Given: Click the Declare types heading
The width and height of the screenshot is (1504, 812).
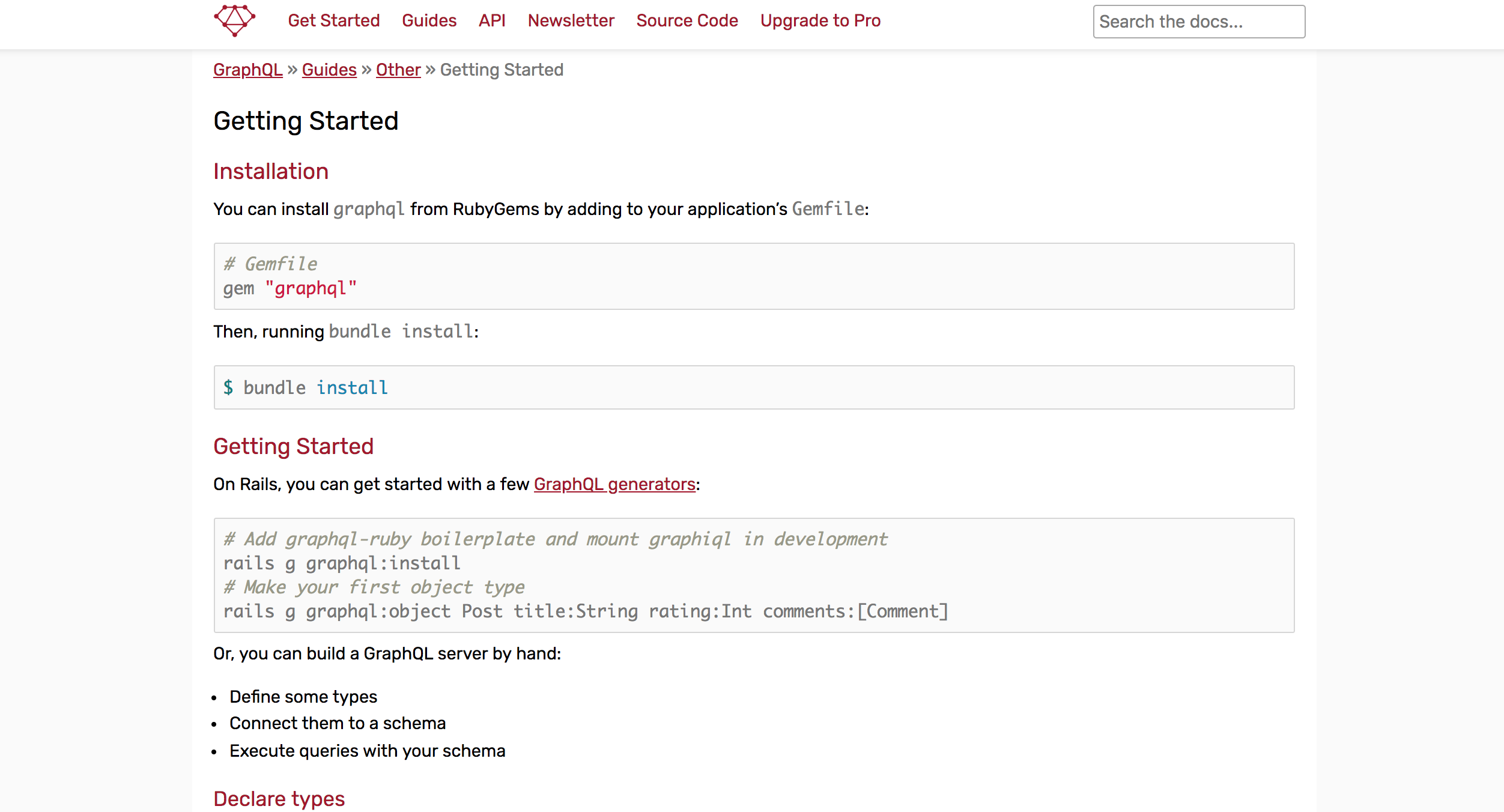Looking at the screenshot, I should point(279,799).
